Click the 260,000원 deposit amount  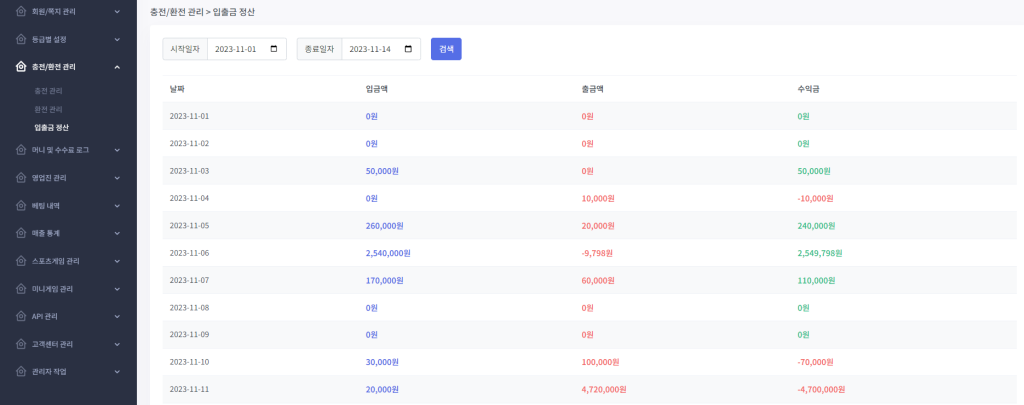[x=385, y=226]
